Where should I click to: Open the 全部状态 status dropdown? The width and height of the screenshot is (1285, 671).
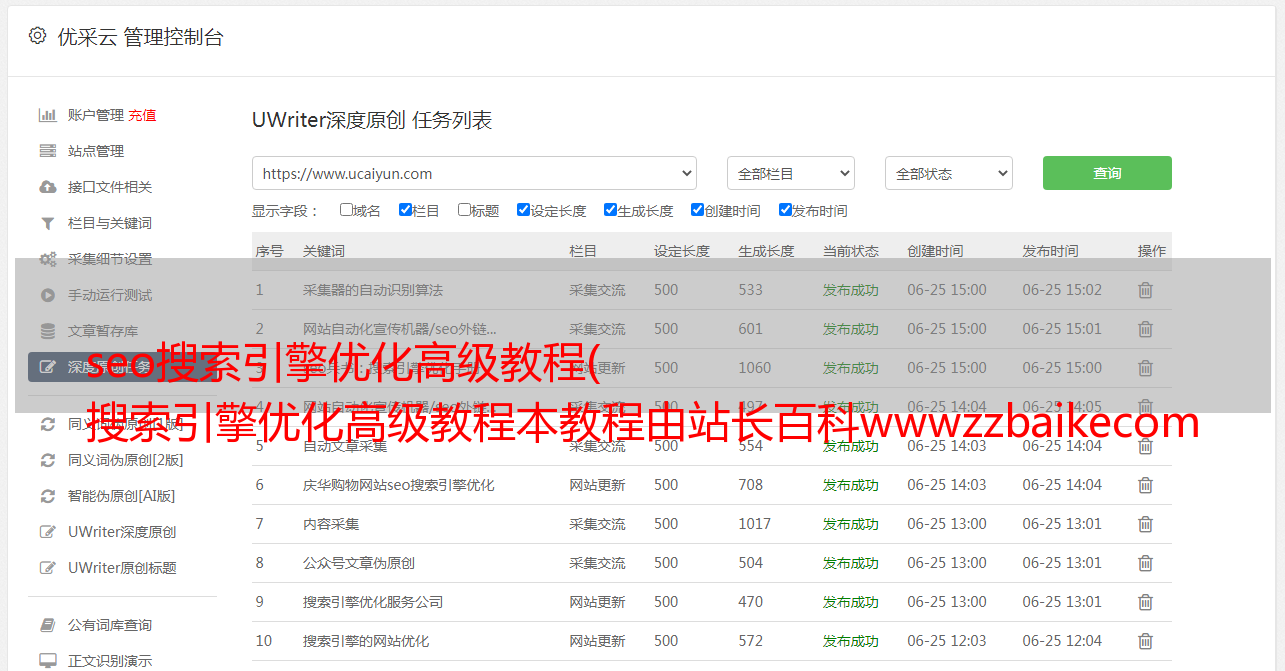(x=949, y=173)
